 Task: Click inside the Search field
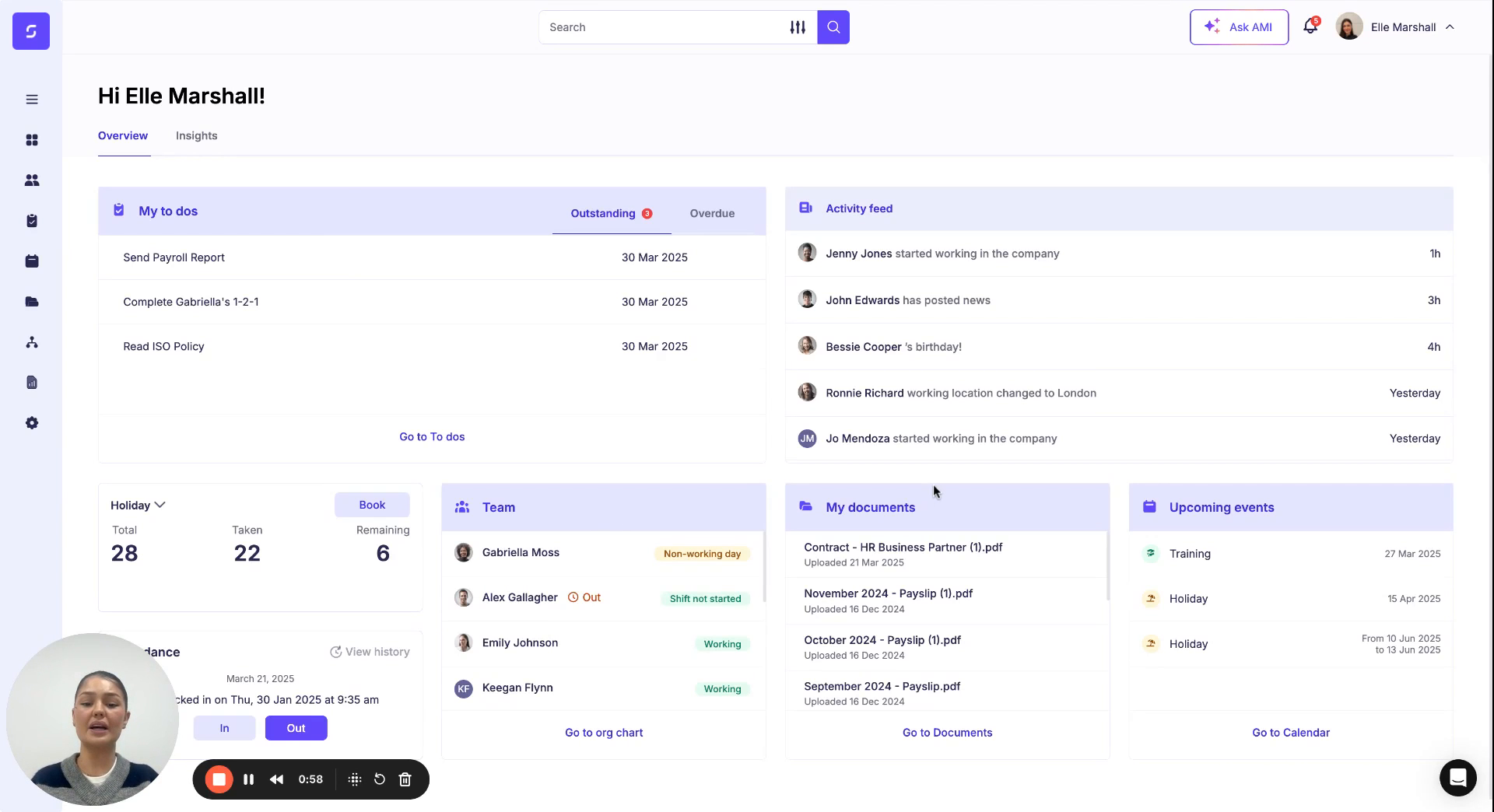coord(661,26)
